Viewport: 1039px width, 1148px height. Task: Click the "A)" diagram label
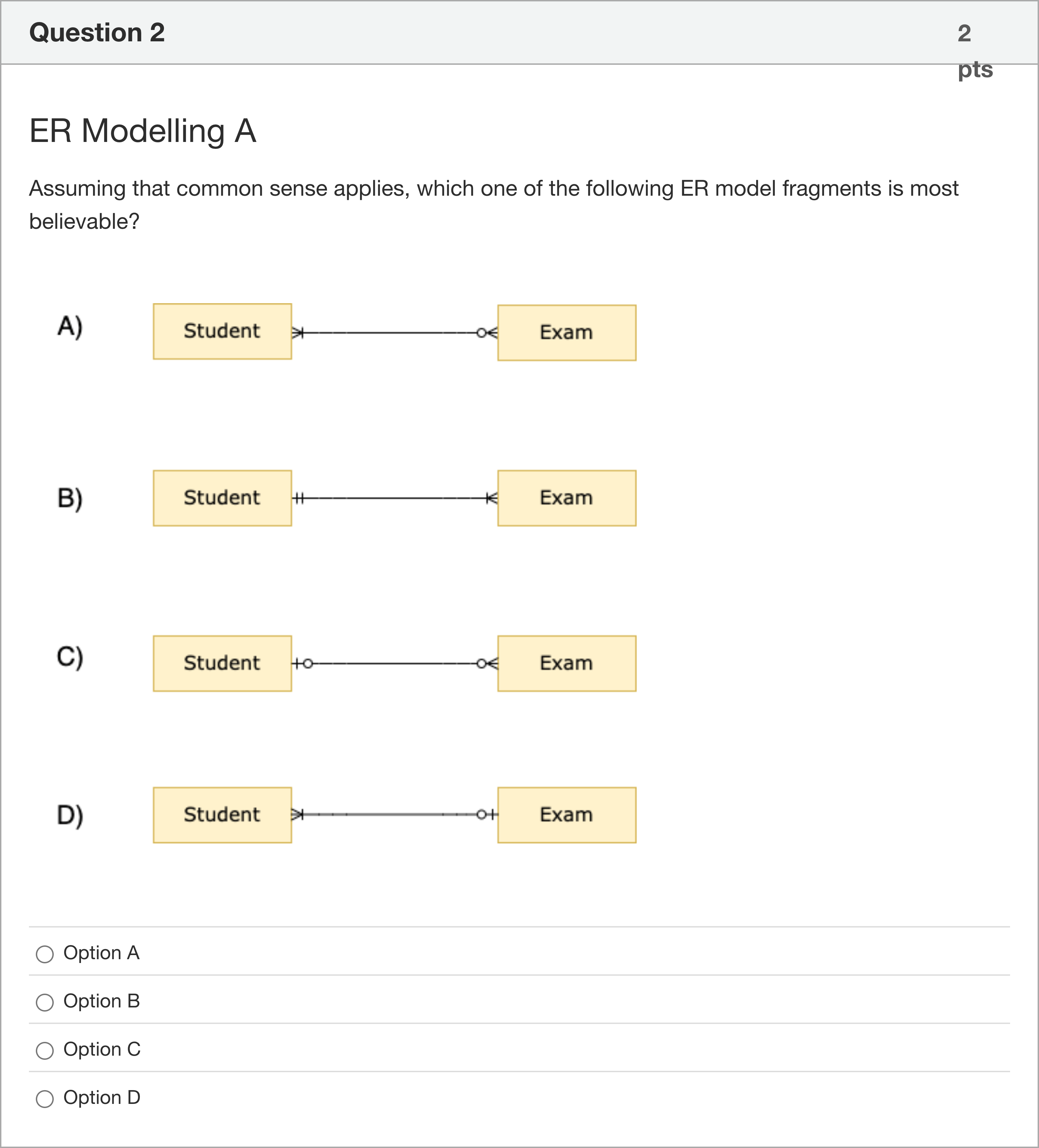pyautogui.click(x=70, y=327)
